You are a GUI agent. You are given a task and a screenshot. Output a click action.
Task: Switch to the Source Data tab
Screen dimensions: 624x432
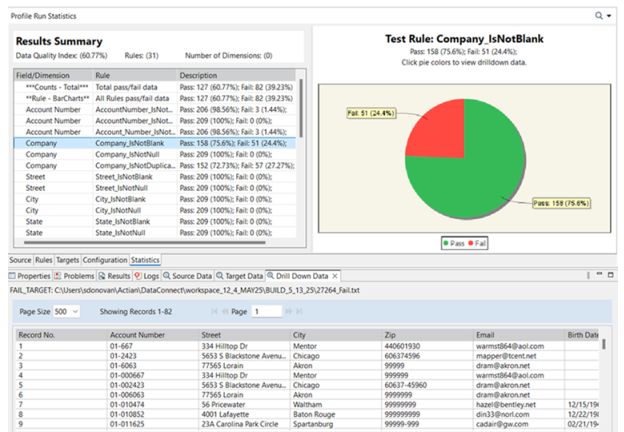(190, 275)
